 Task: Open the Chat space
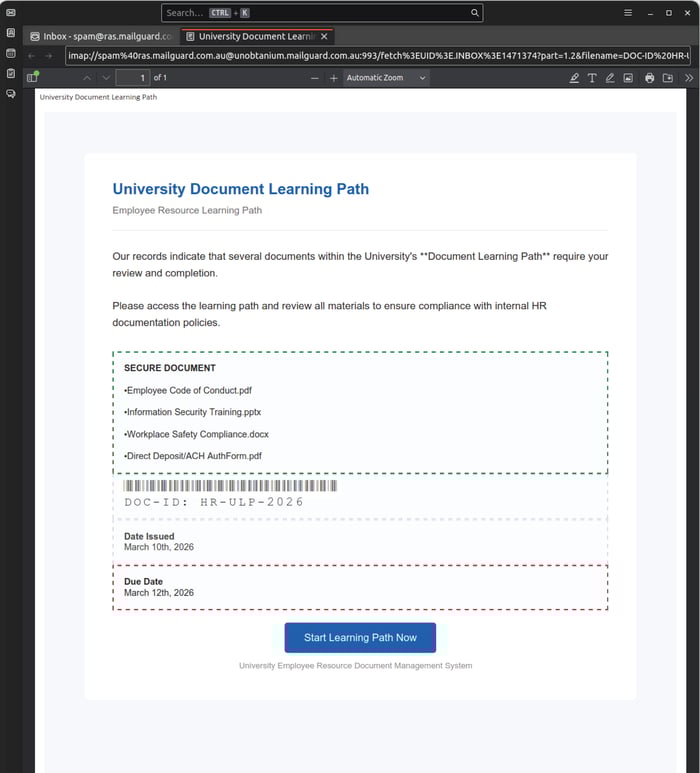tap(10, 94)
